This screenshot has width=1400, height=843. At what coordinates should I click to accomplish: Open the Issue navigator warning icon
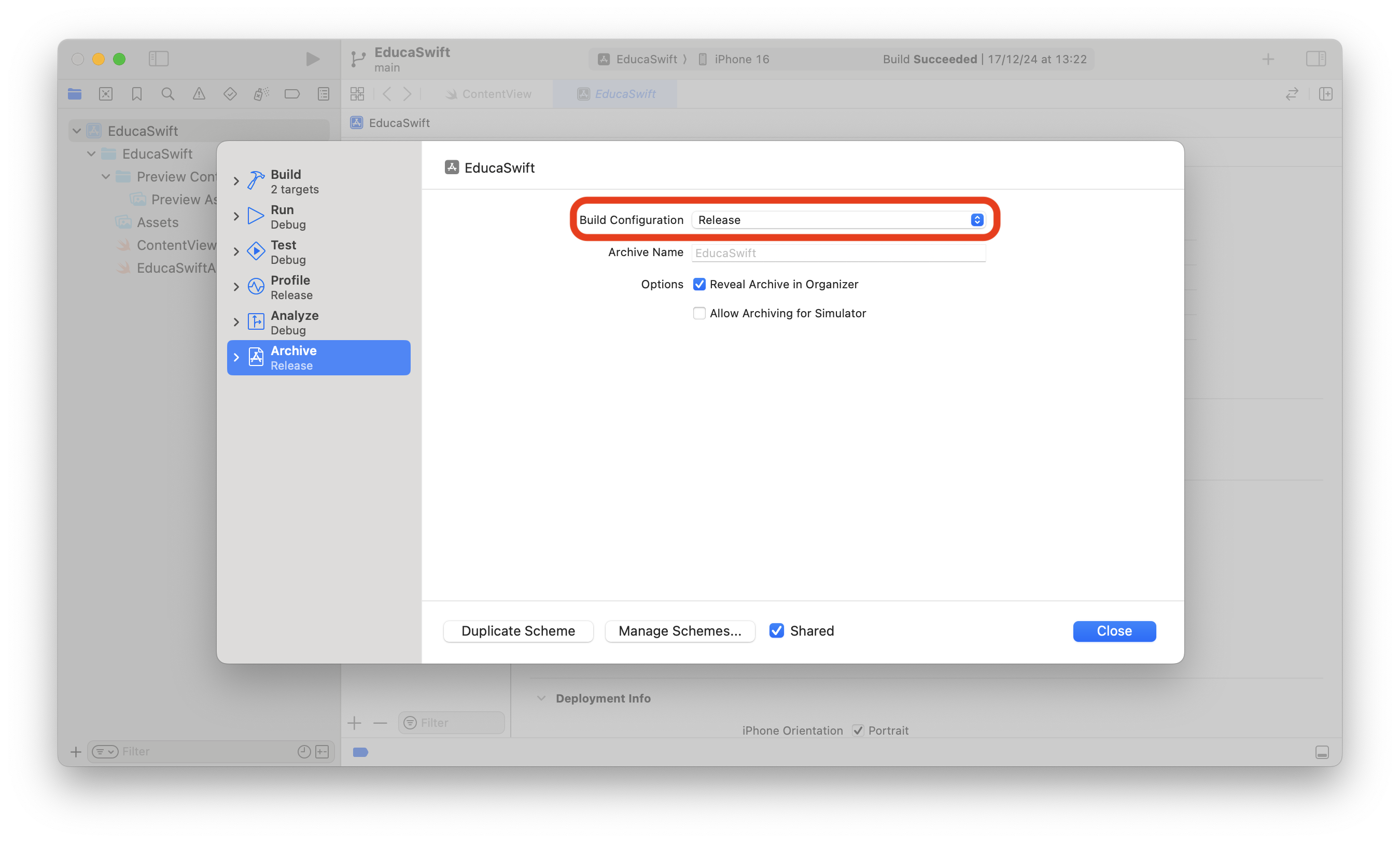tap(199, 94)
